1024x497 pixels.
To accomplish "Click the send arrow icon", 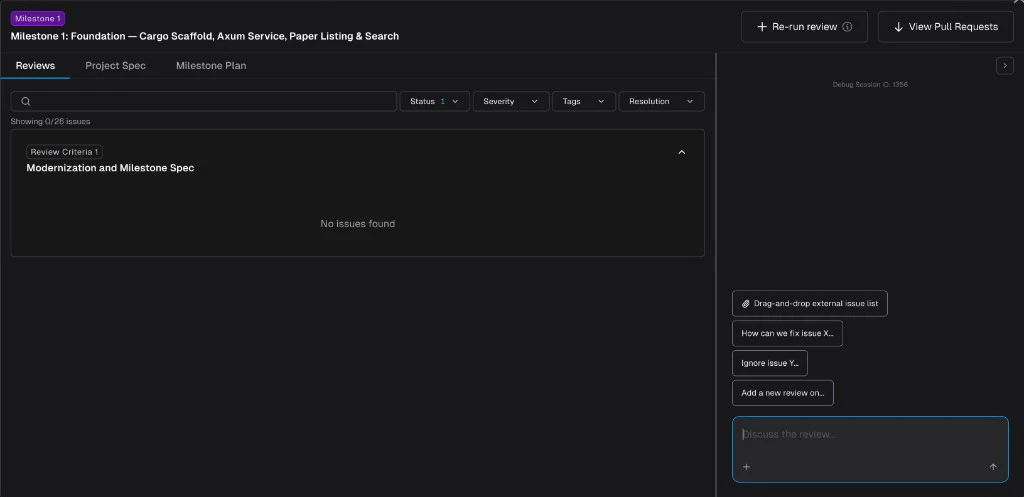I will point(993,467).
